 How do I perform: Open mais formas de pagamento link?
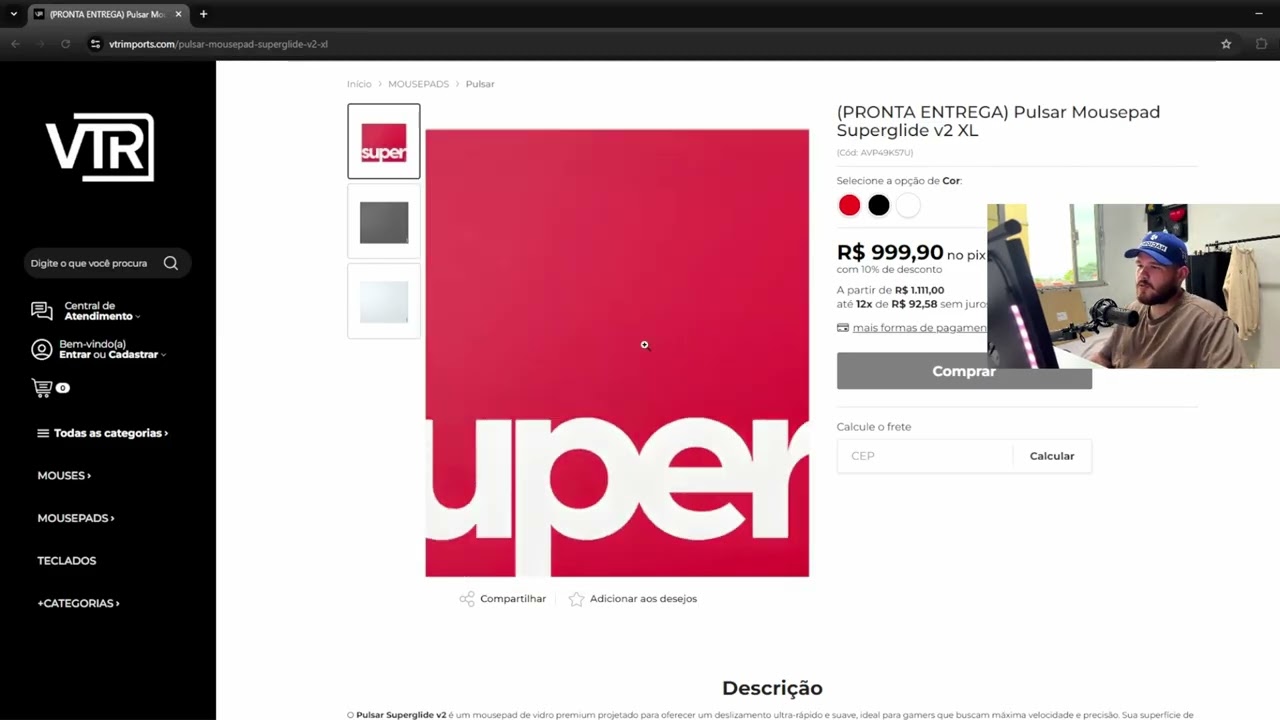[x=919, y=328]
